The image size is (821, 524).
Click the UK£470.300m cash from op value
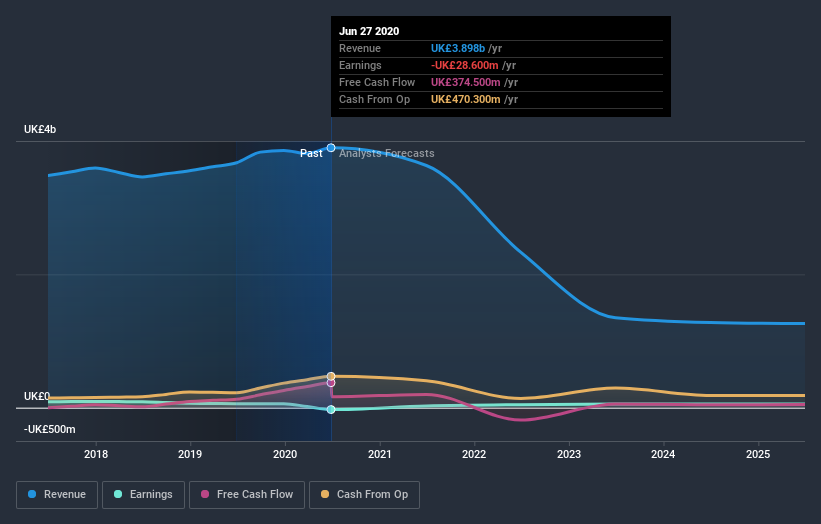(465, 99)
